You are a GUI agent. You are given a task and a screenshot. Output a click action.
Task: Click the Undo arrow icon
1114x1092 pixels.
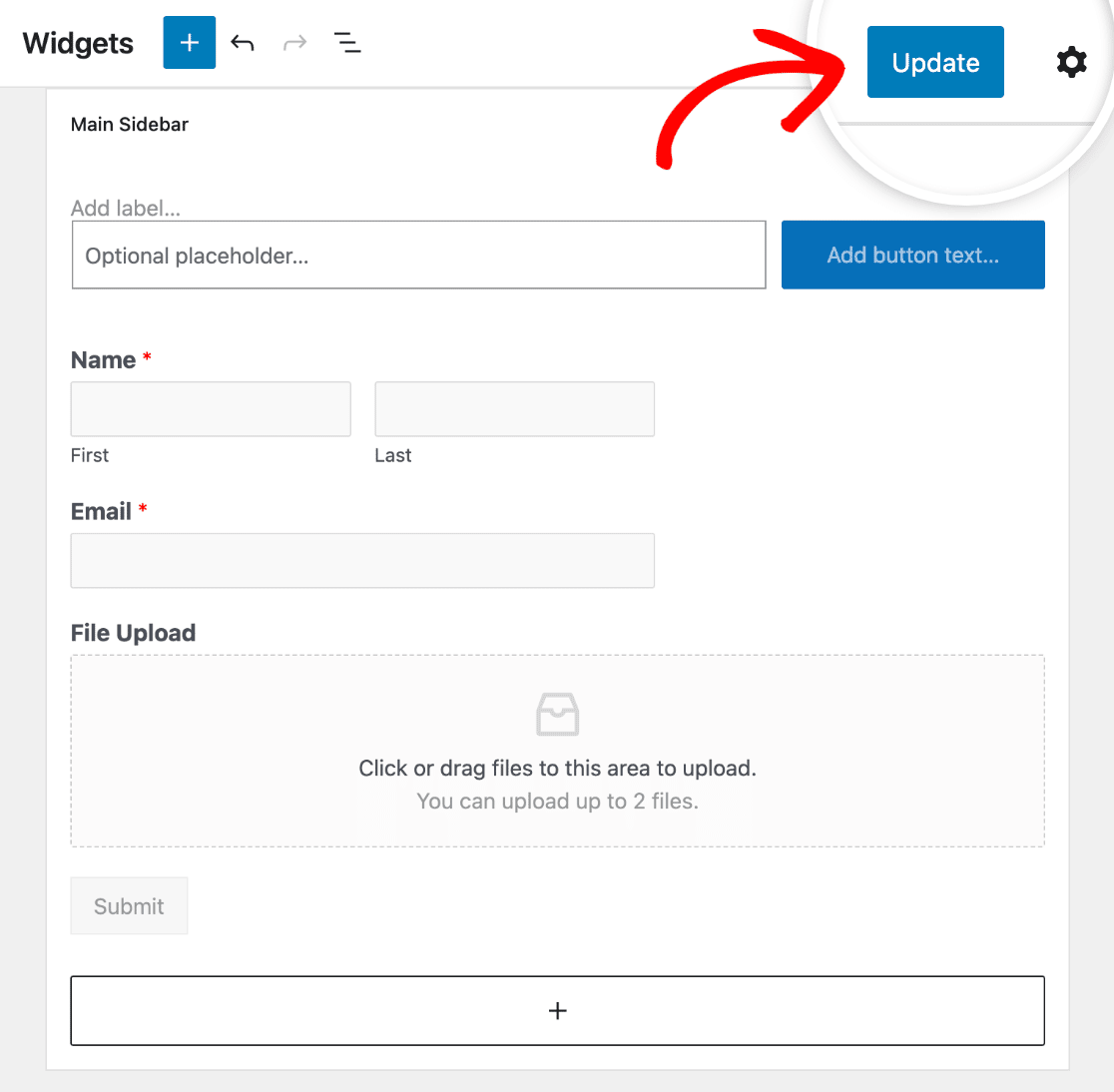243,43
